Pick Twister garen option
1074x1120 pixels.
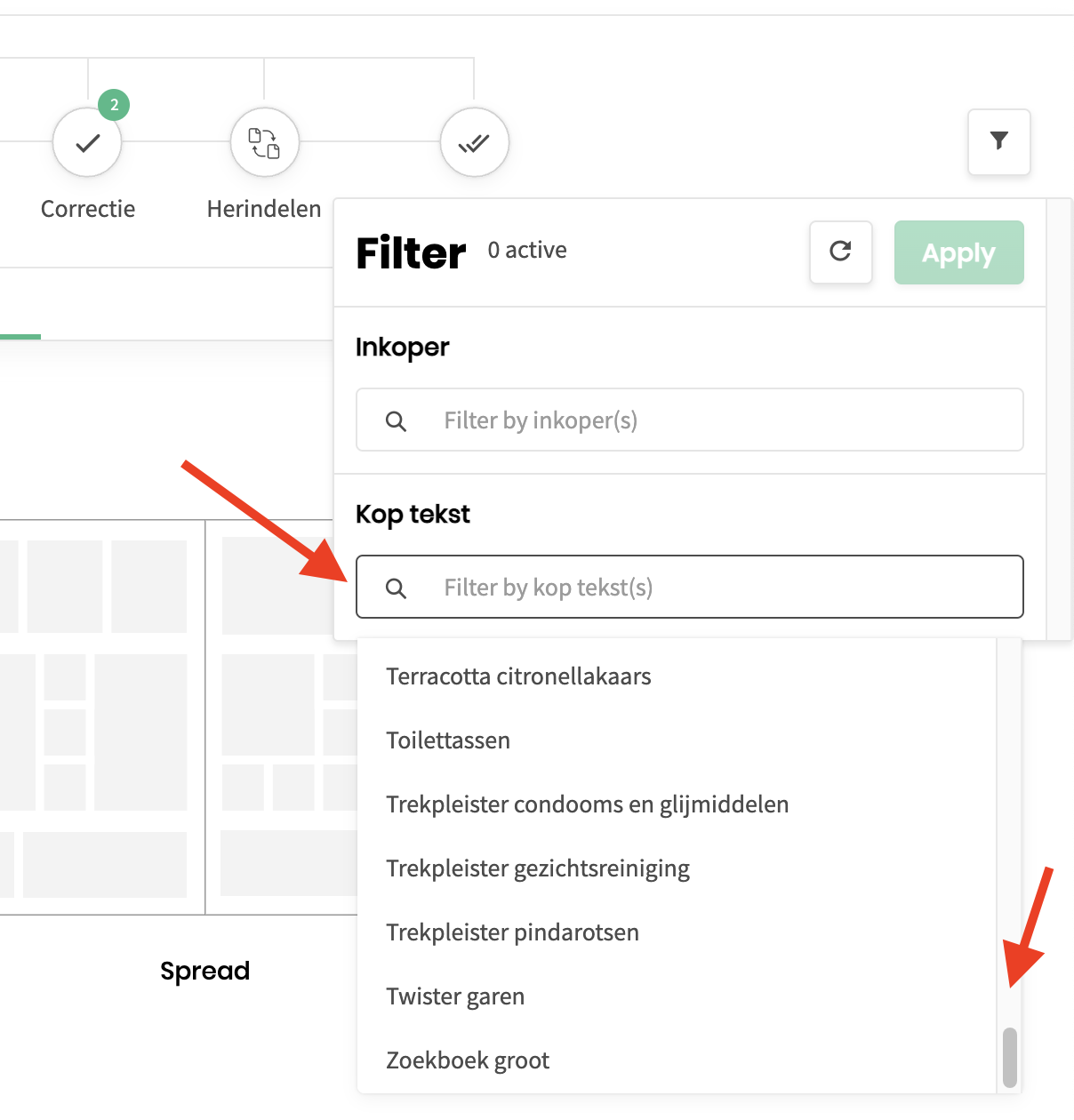click(677, 996)
